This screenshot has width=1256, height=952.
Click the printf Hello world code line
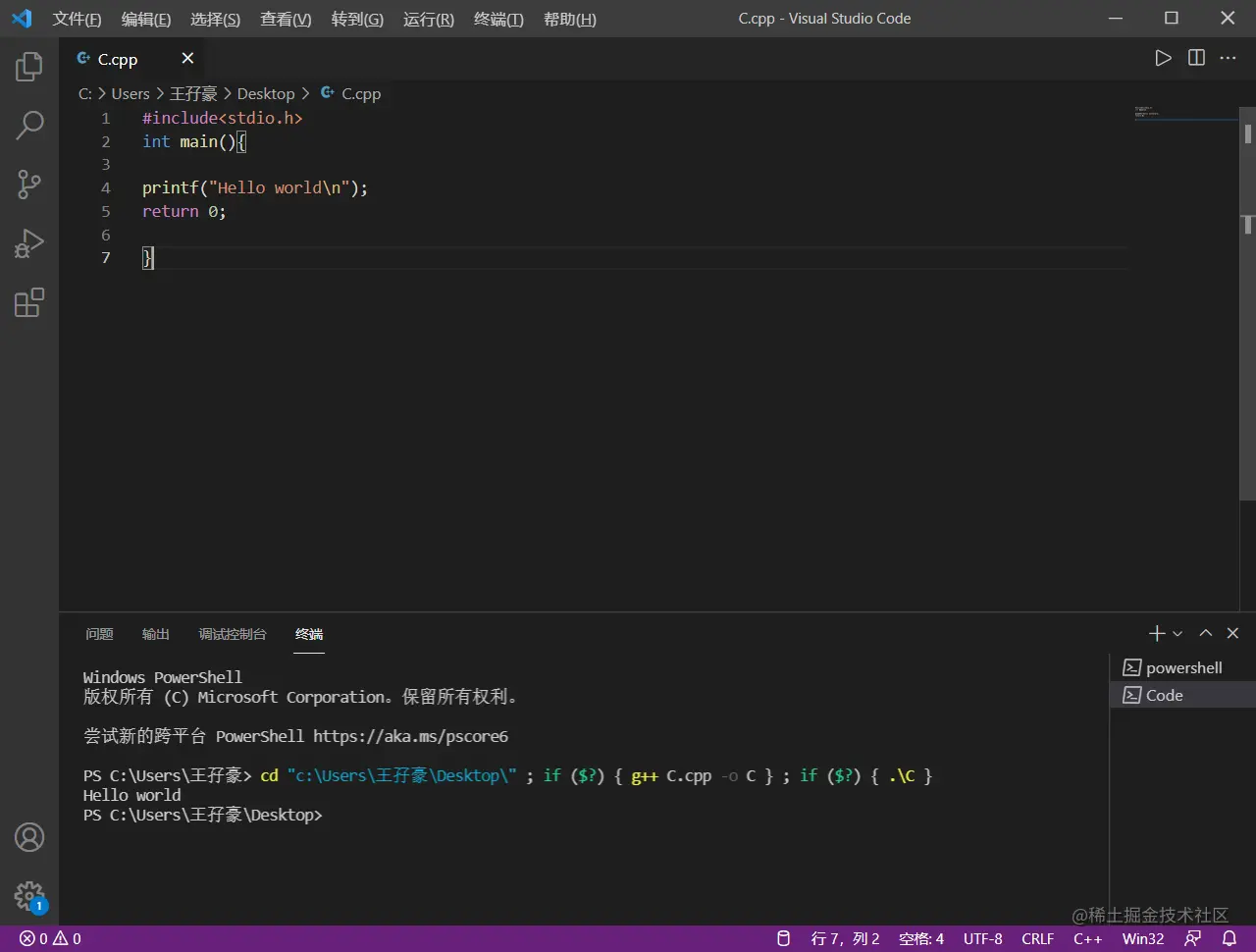[255, 187]
